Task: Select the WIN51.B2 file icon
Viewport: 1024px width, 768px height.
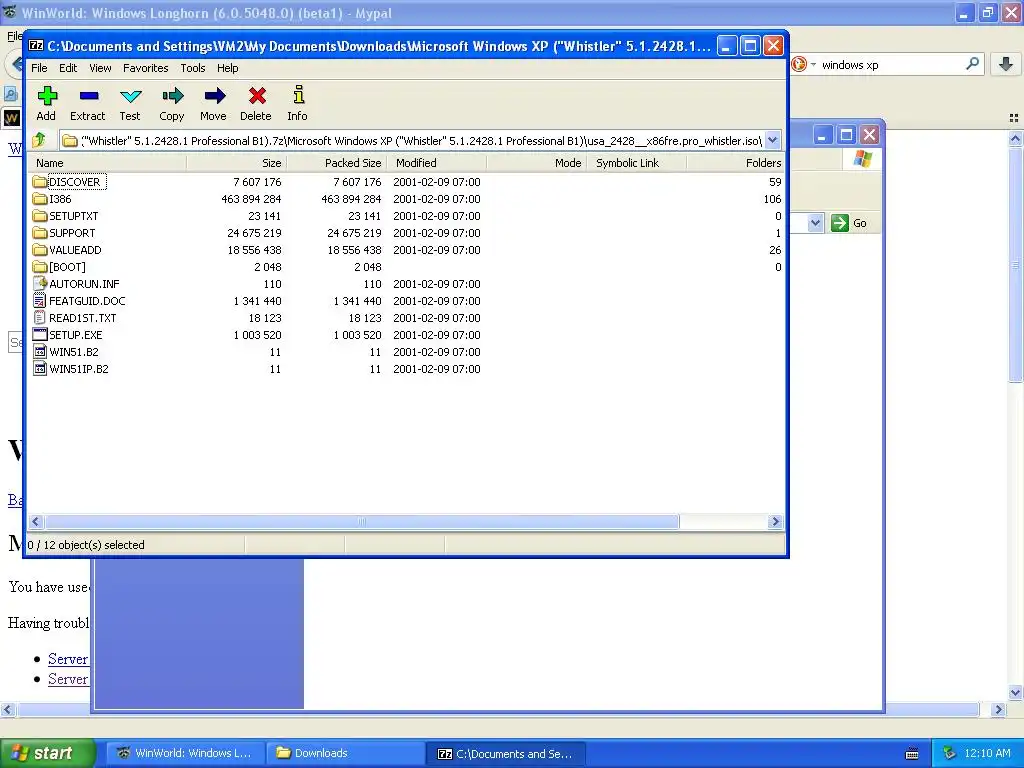Action: [40, 351]
